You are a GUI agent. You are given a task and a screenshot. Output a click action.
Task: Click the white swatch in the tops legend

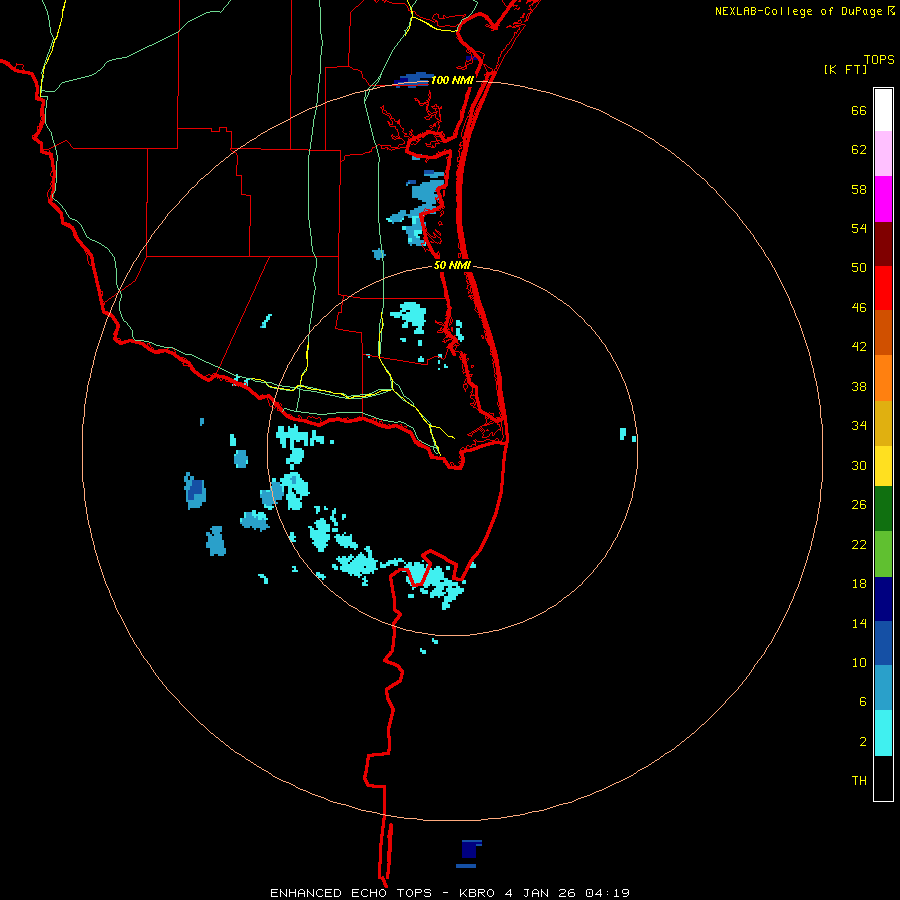883,110
